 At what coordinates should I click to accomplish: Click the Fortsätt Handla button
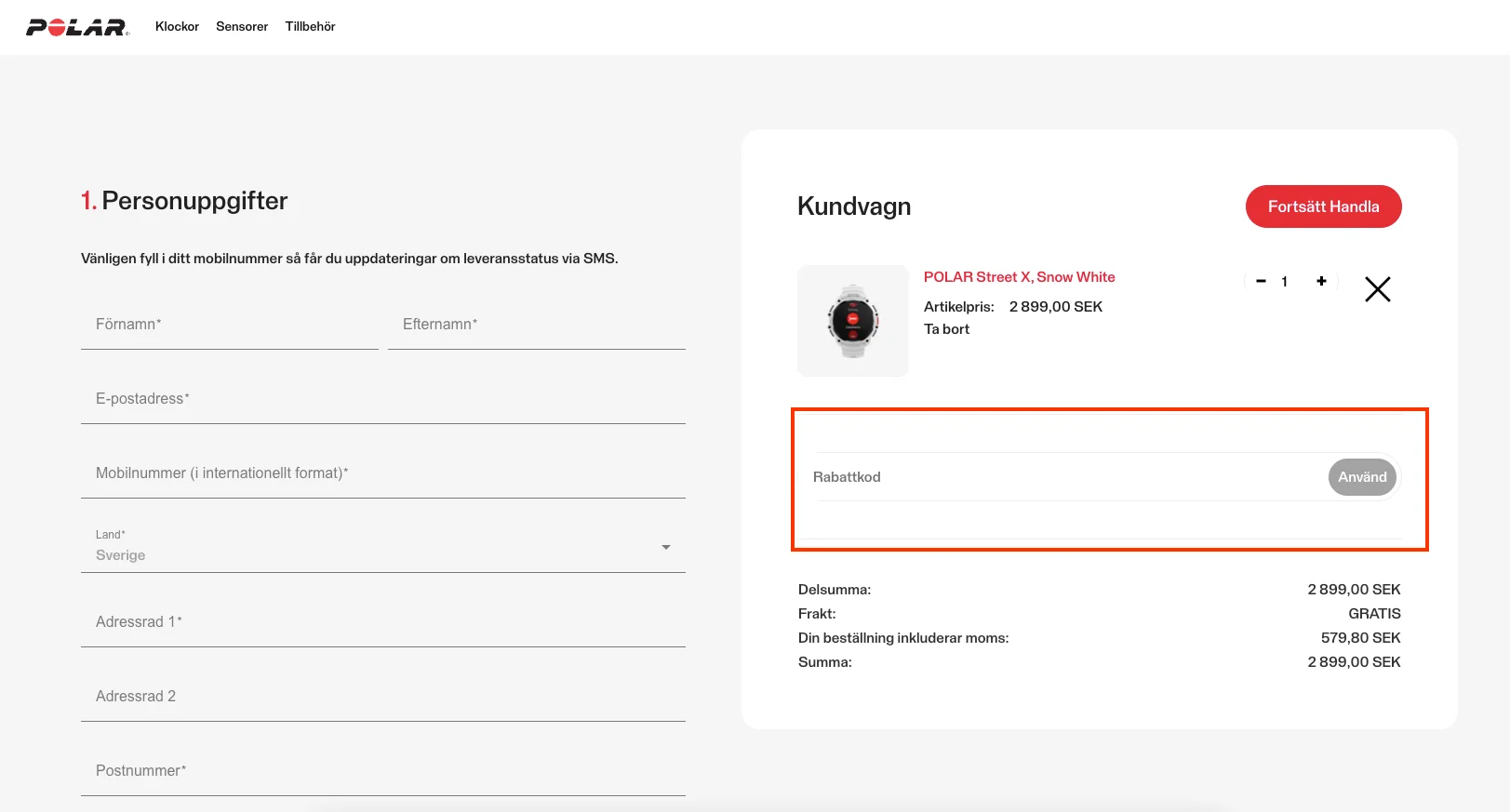point(1323,206)
